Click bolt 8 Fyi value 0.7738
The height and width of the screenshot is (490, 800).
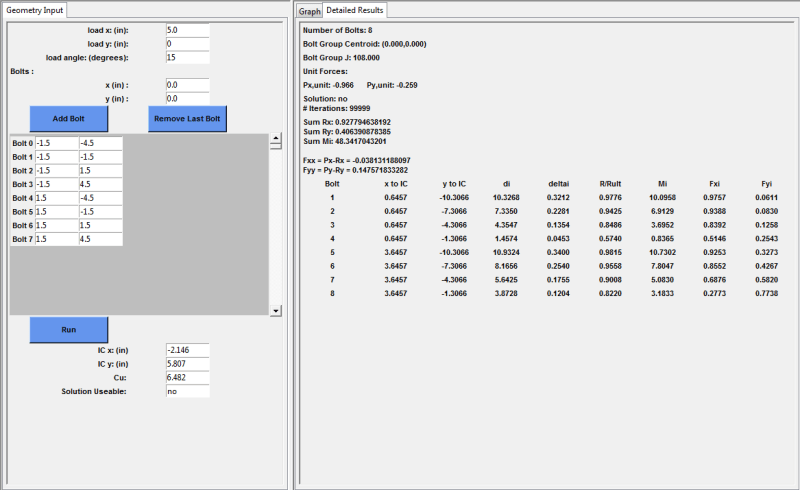click(766, 293)
